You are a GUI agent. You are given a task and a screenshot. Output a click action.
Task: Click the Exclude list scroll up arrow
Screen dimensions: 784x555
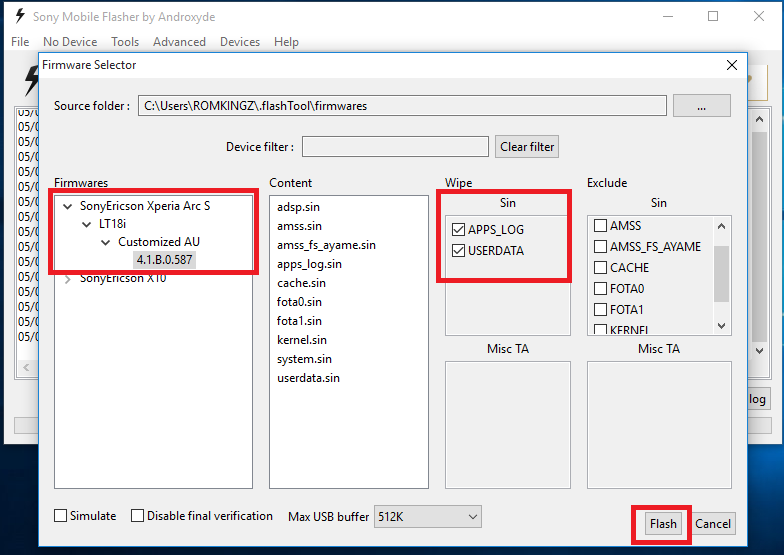[x=721, y=226]
